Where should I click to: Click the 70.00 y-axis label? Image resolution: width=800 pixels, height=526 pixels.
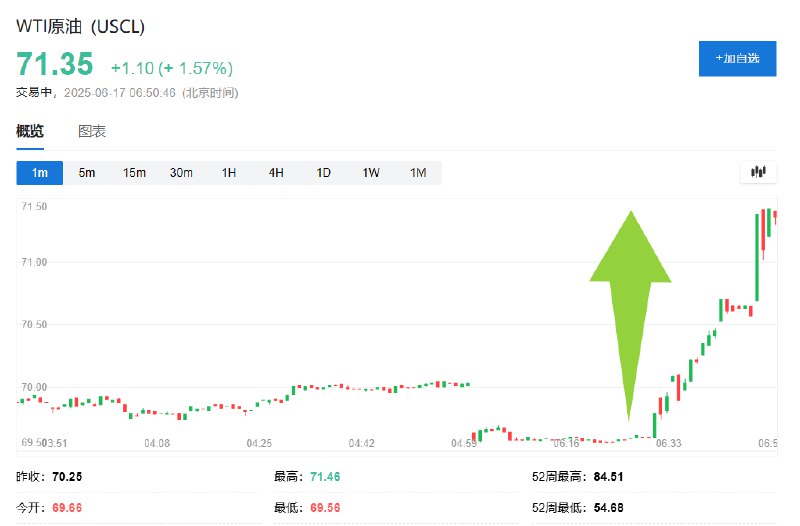34,387
